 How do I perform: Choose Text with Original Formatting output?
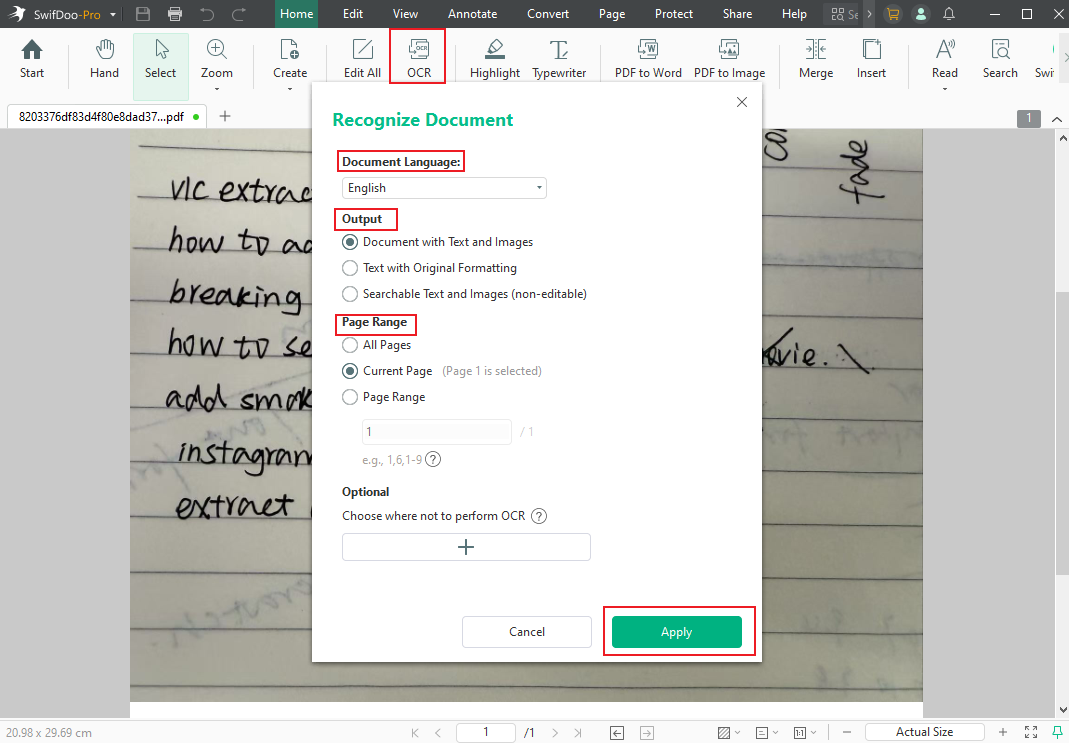[x=350, y=268]
